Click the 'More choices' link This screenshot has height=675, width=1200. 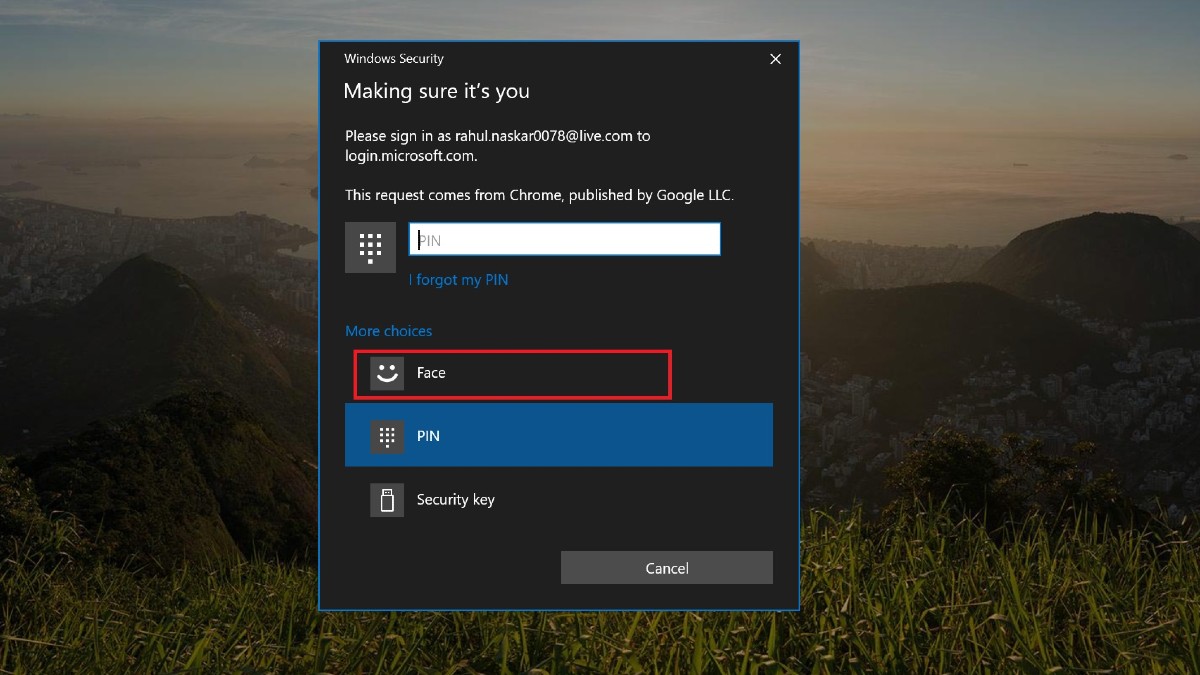point(388,331)
